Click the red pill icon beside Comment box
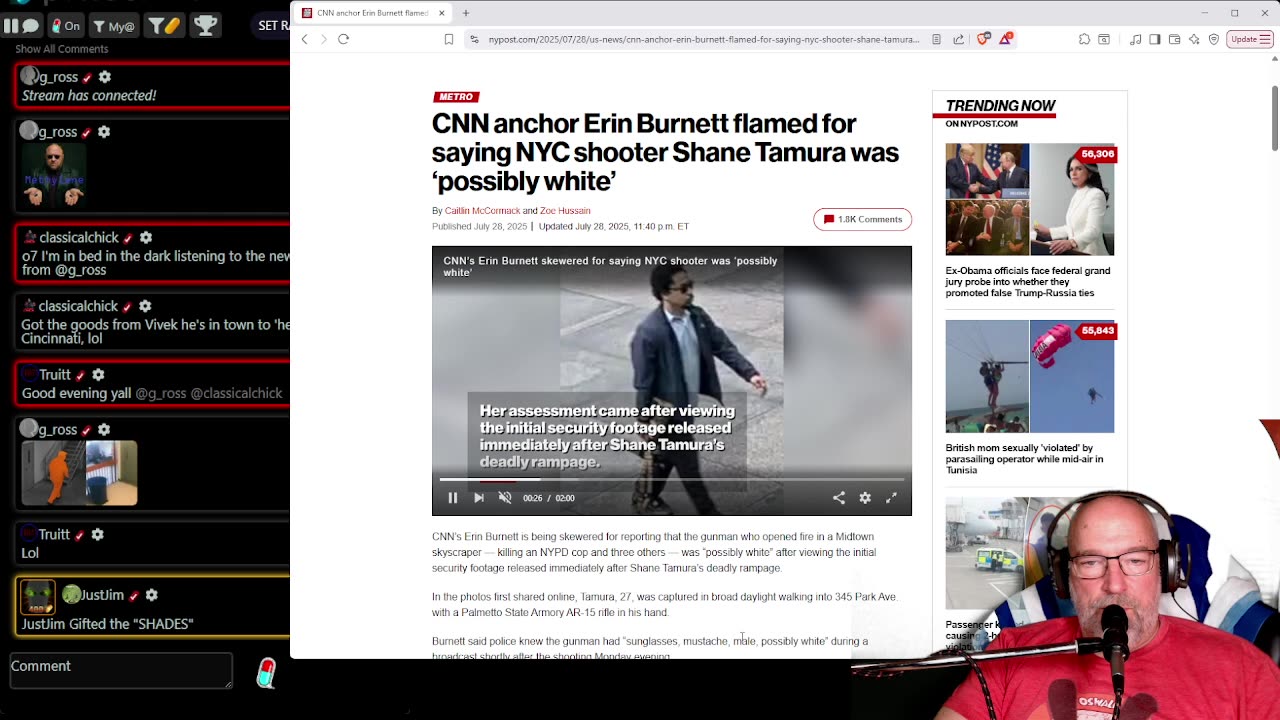 [265, 673]
